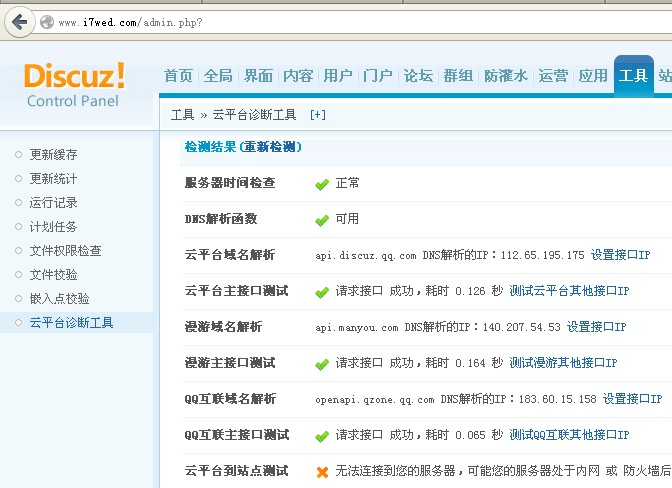The image size is (672, 488).
Task: Click the 服务器时间检查 row label
Action: click(230, 183)
